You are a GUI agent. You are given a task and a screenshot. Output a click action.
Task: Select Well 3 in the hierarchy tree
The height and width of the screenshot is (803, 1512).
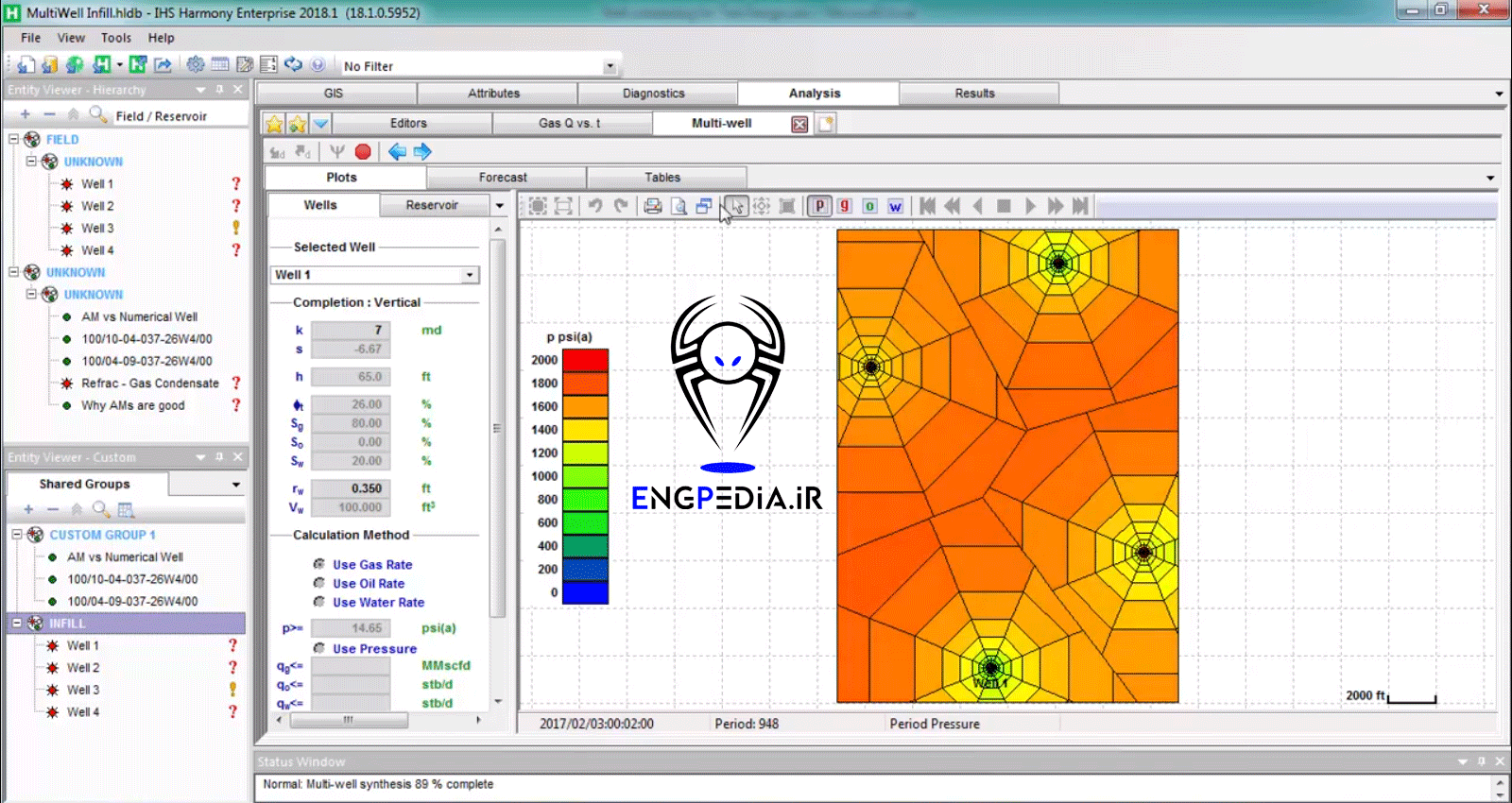pos(97,228)
